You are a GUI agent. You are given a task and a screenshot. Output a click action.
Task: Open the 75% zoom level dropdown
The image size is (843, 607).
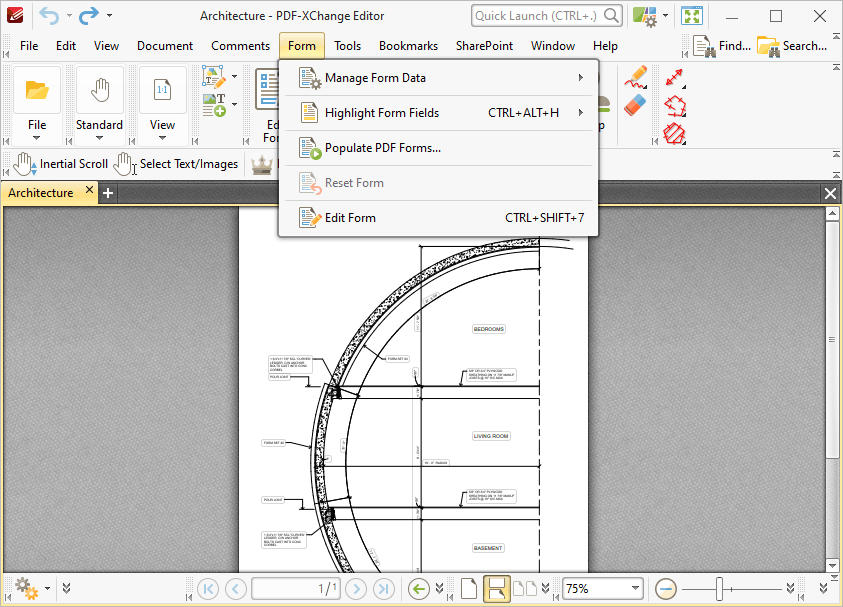tap(634, 589)
